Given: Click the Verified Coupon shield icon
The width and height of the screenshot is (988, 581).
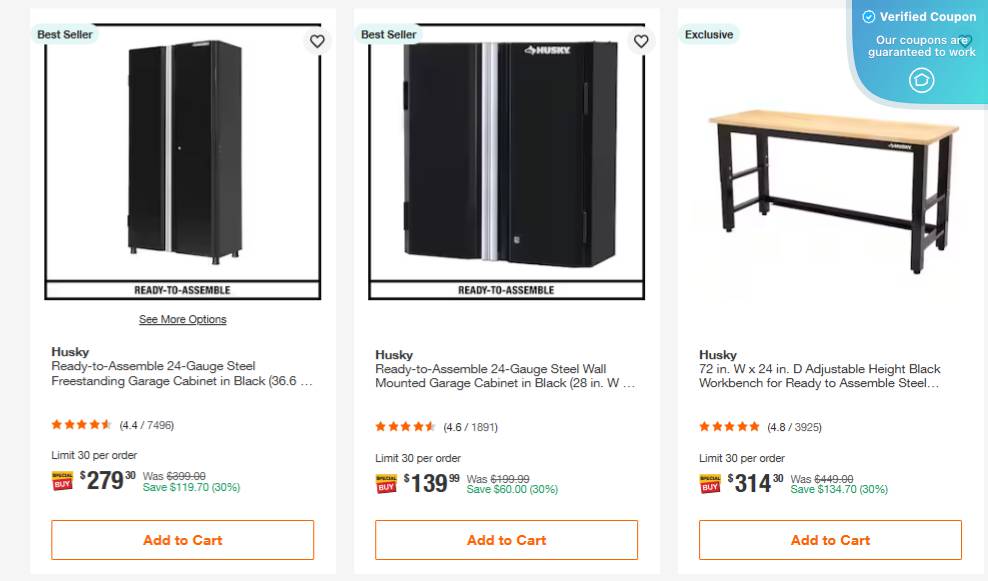Looking at the screenshot, I should [921, 80].
